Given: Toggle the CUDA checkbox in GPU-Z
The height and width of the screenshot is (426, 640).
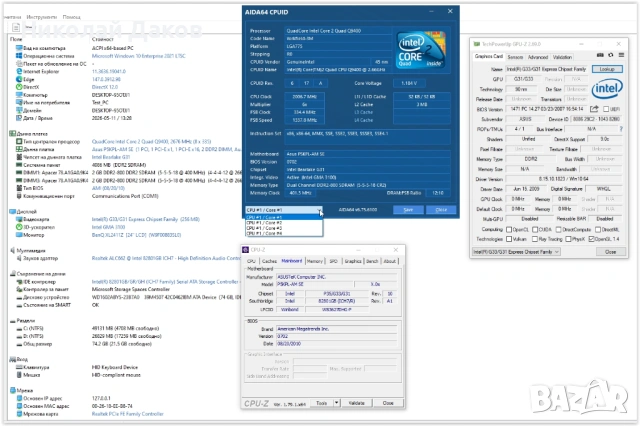Looking at the screenshot, I should pyautogui.click(x=535, y=230).
